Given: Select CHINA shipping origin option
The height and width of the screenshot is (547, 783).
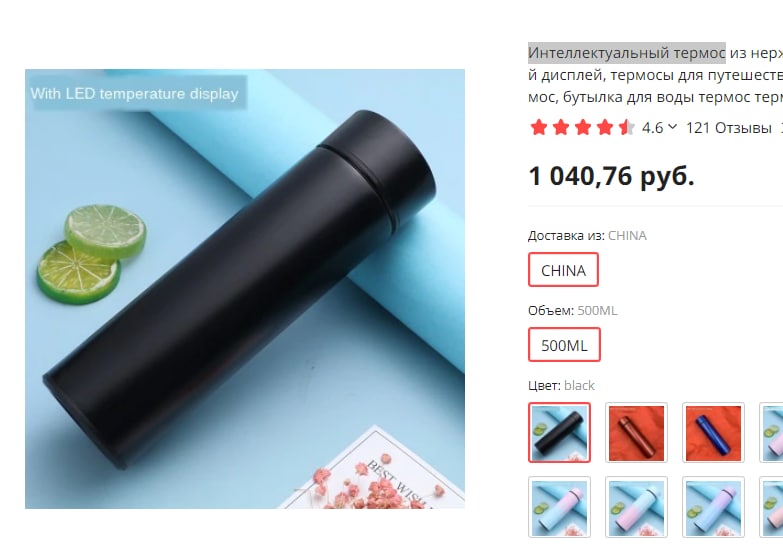Looking at the screenshot, I should pos(563,270).
